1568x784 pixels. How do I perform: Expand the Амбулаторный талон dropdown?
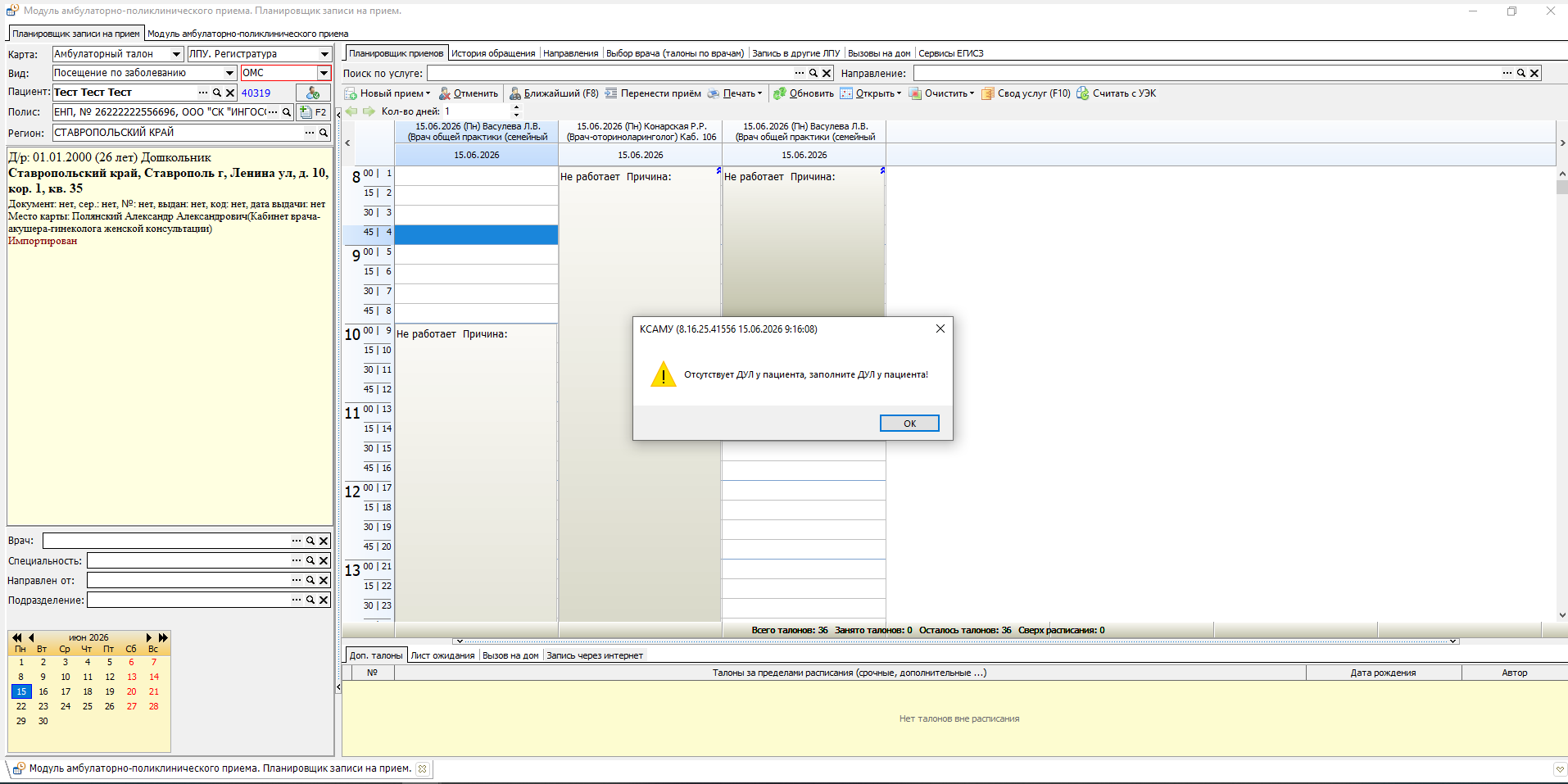[176, 54]
